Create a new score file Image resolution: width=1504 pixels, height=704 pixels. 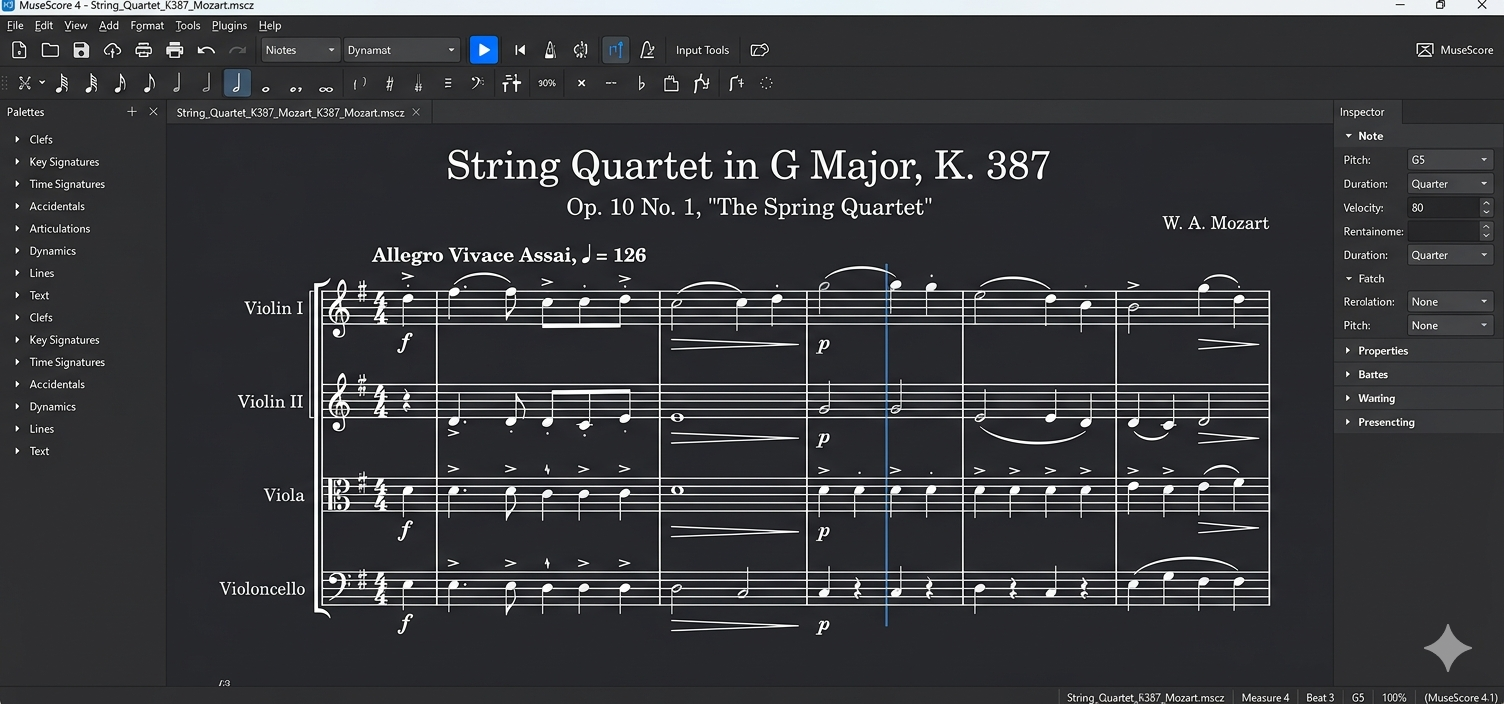tap(19, 50)
